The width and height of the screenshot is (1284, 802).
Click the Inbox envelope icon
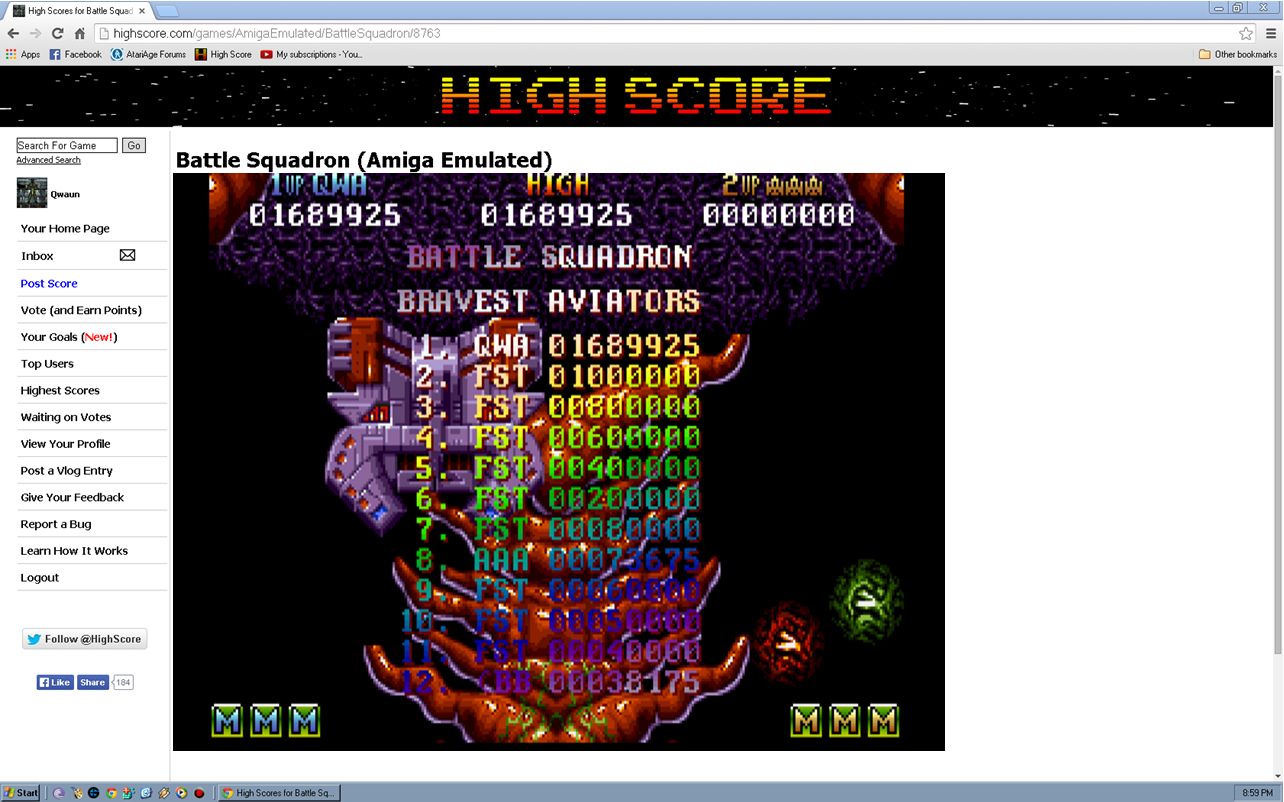pyautogui.click(x=127, y=256)
